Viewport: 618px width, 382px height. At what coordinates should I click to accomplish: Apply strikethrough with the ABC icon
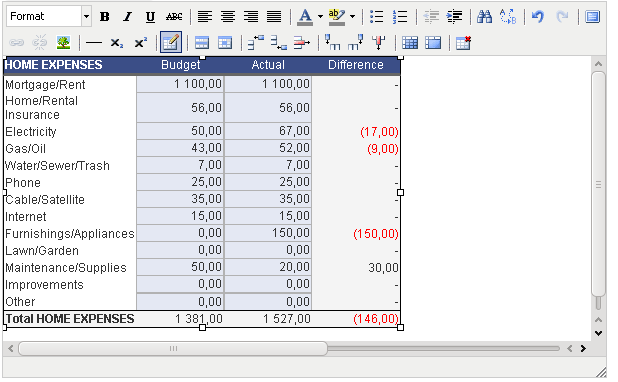tap(174, 17)
